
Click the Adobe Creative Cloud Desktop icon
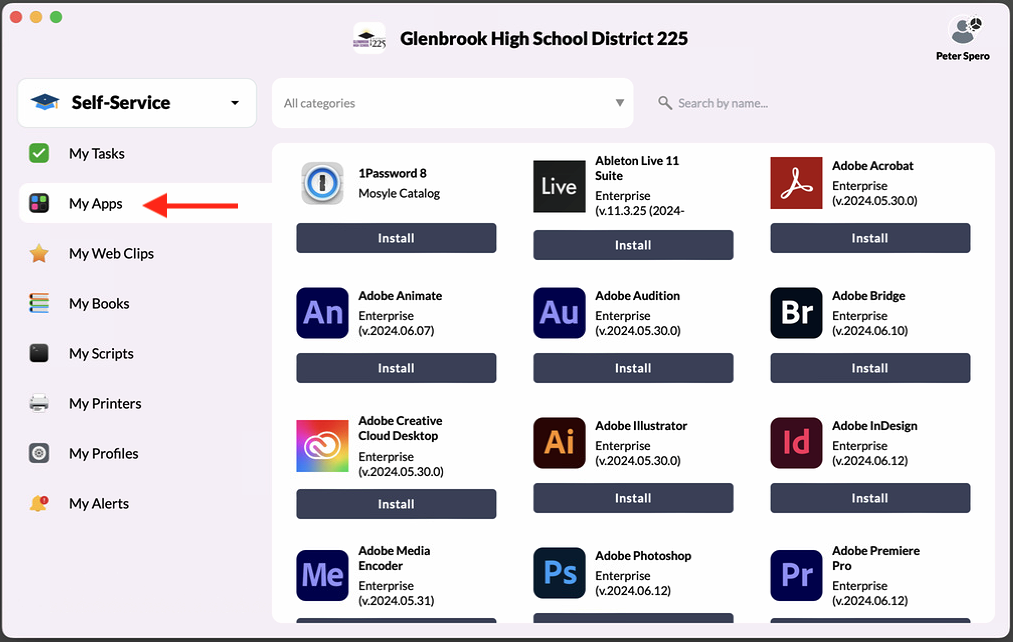[322, 446]
